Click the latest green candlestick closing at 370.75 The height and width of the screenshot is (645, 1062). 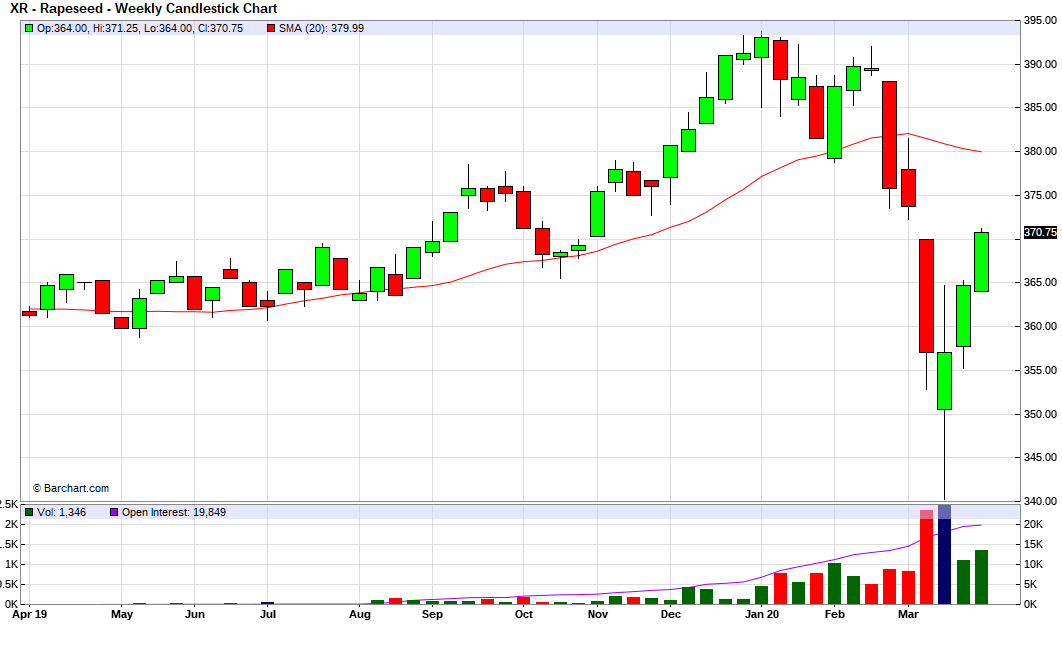click(981, 261)
